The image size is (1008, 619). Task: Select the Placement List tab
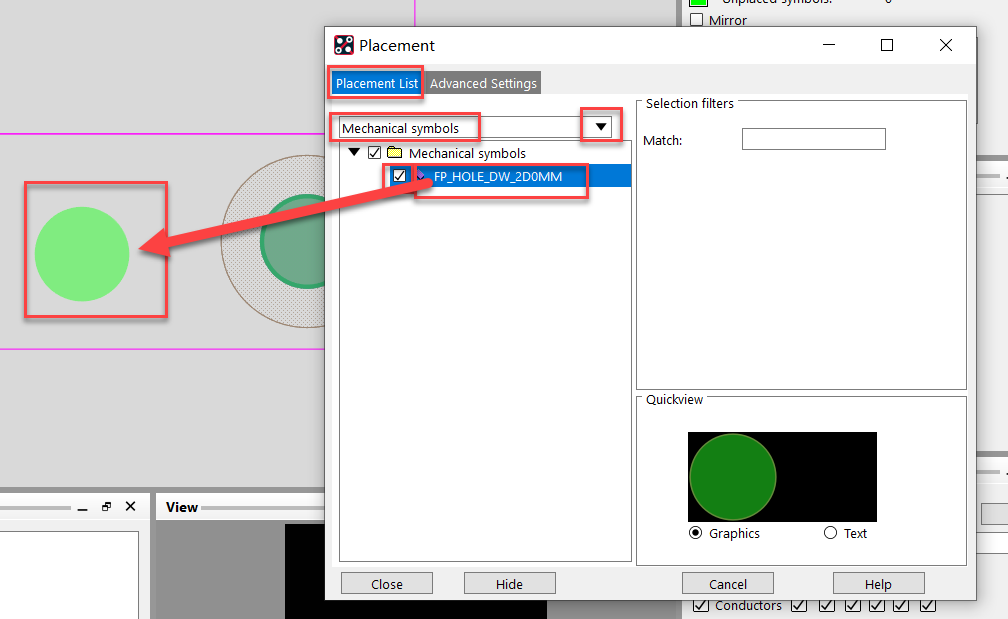tap(377, 83)
